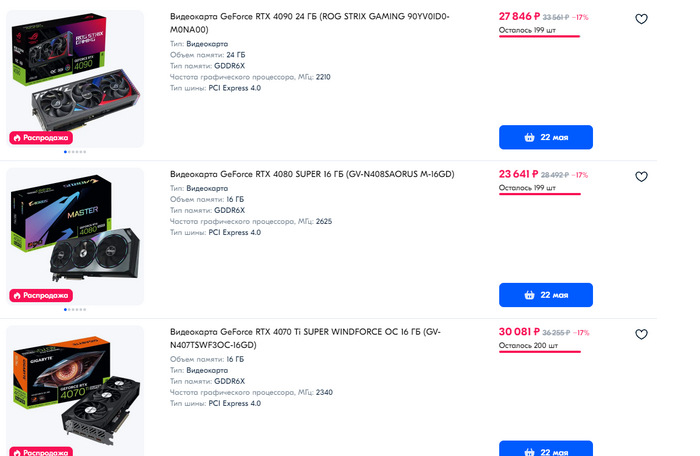The width and height of the screenshot is (700, 456).
Task: Add RTX 4090 to cart, 22 мая button
Action: point(545,137)
